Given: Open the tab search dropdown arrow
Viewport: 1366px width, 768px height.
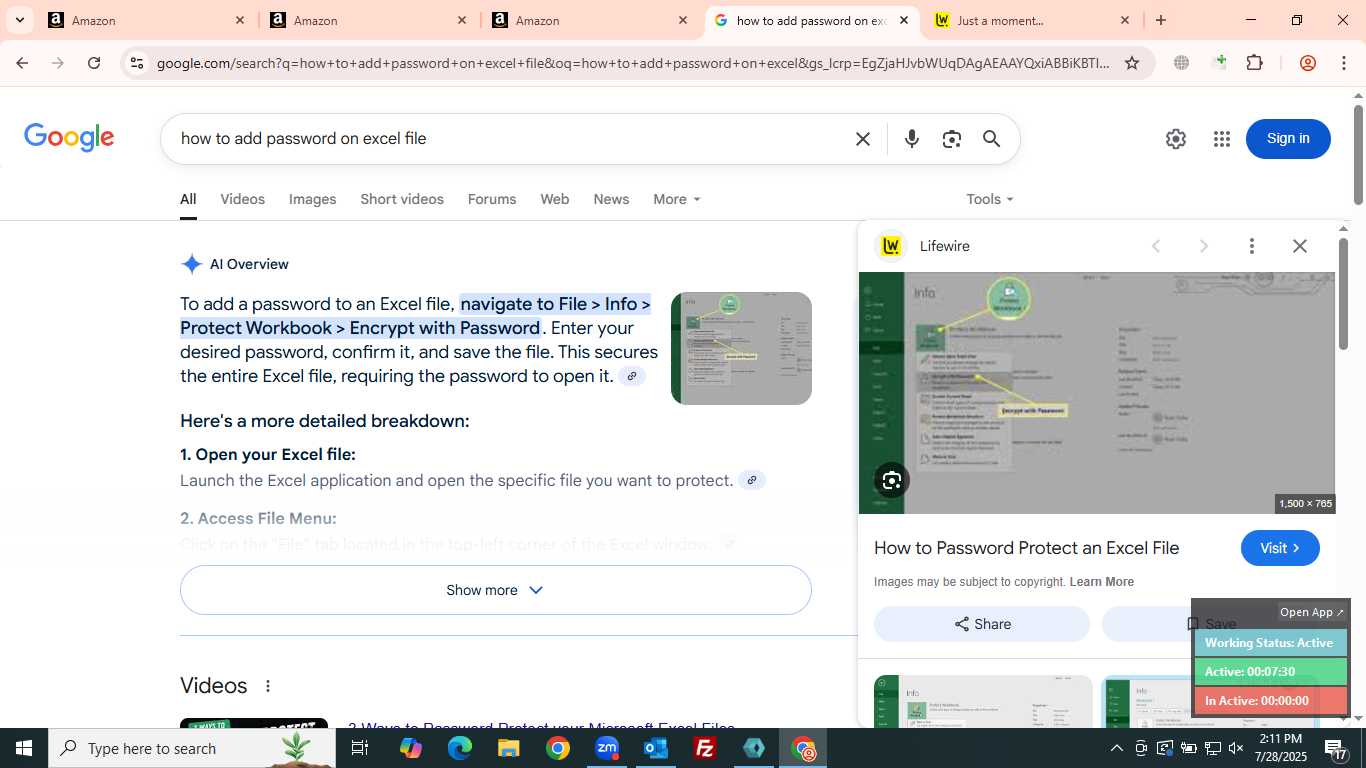Looking at the screenshot, I should click(x=19, y=20).
